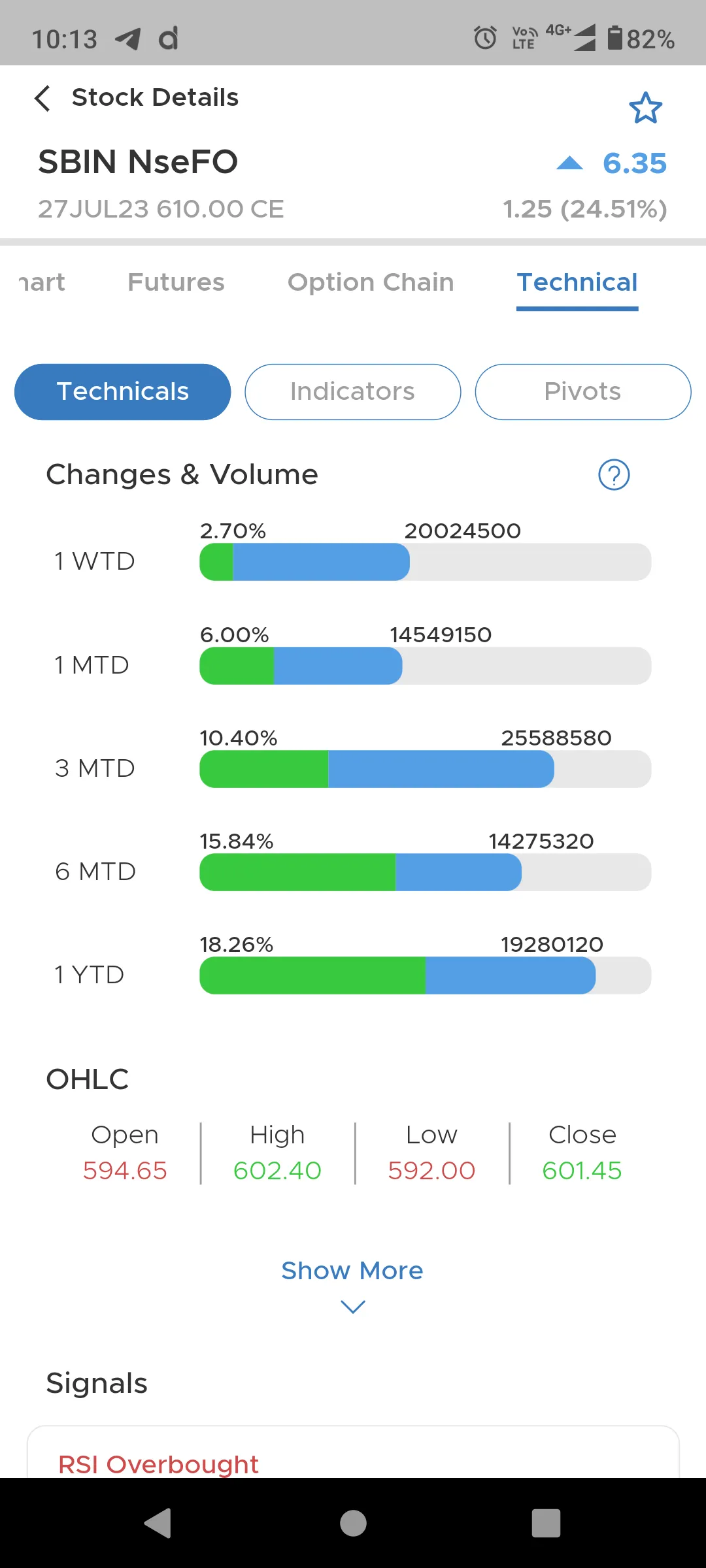
Task: Tap the Android back navigation button
Action: pyautogui.click(x=158, y=1523)
